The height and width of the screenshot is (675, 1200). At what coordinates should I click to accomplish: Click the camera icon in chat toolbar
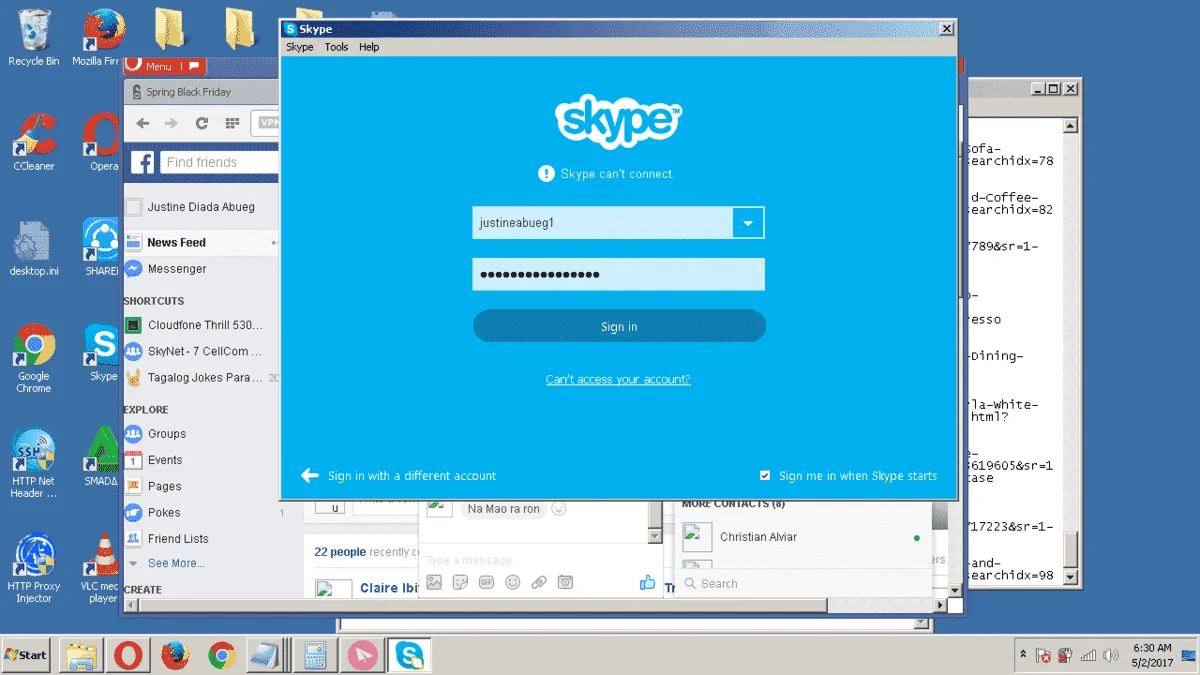coord(565,582)
